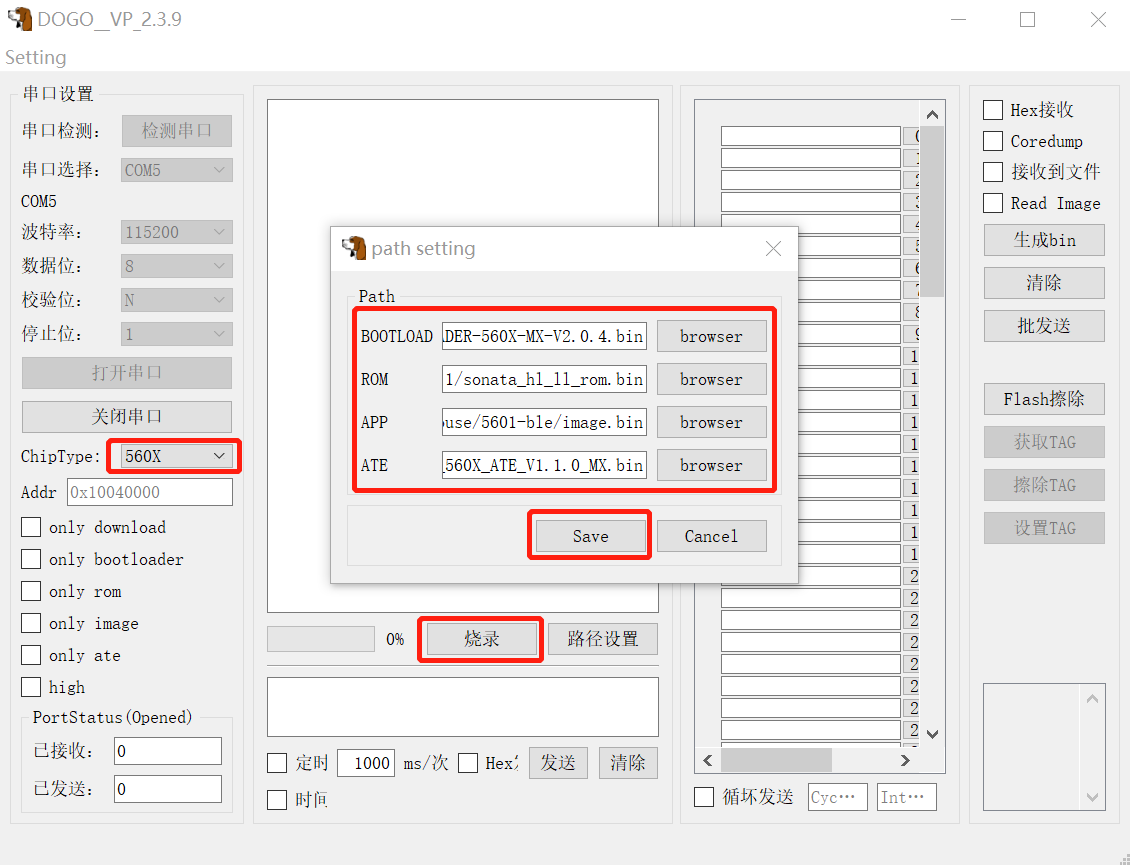Enable the Read Image checkbox
1130x865 pixels.
[x=993, y=203]
